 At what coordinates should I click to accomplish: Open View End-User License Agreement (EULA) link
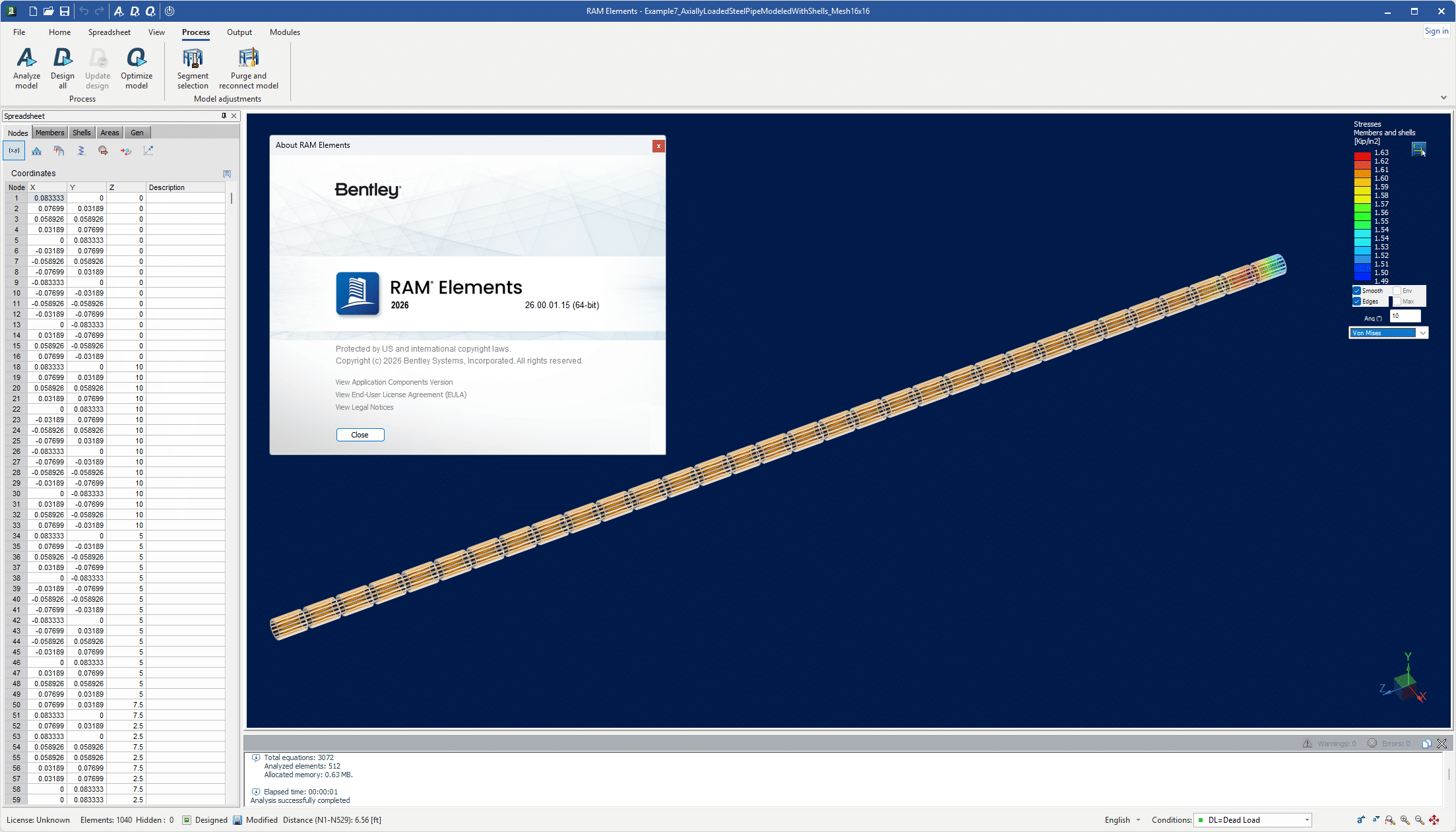400,395
